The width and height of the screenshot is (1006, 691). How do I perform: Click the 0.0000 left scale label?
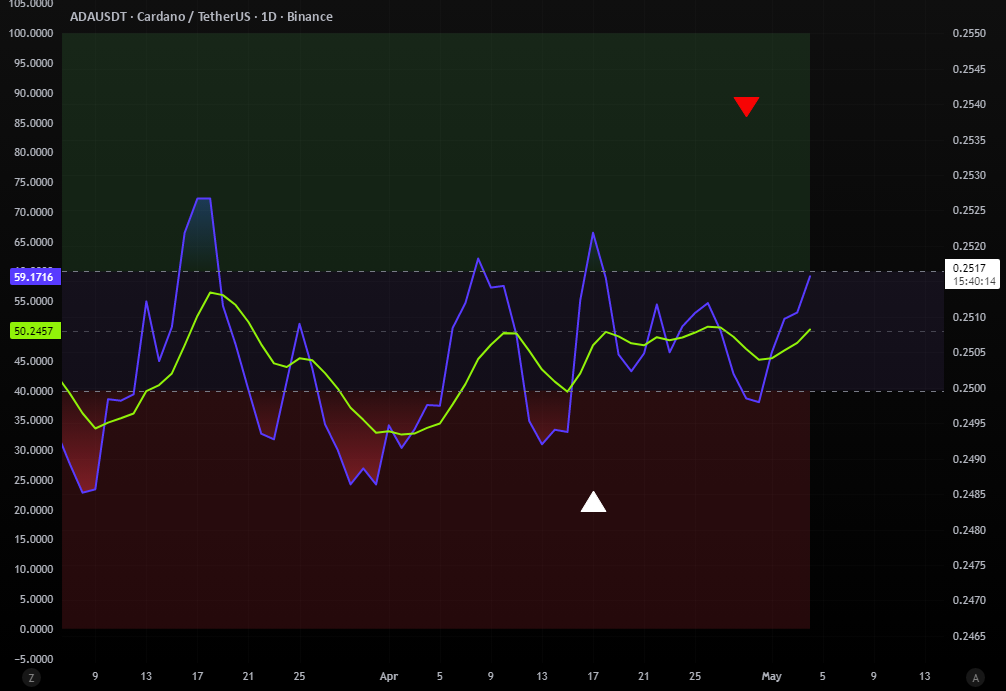click(36, 629)
